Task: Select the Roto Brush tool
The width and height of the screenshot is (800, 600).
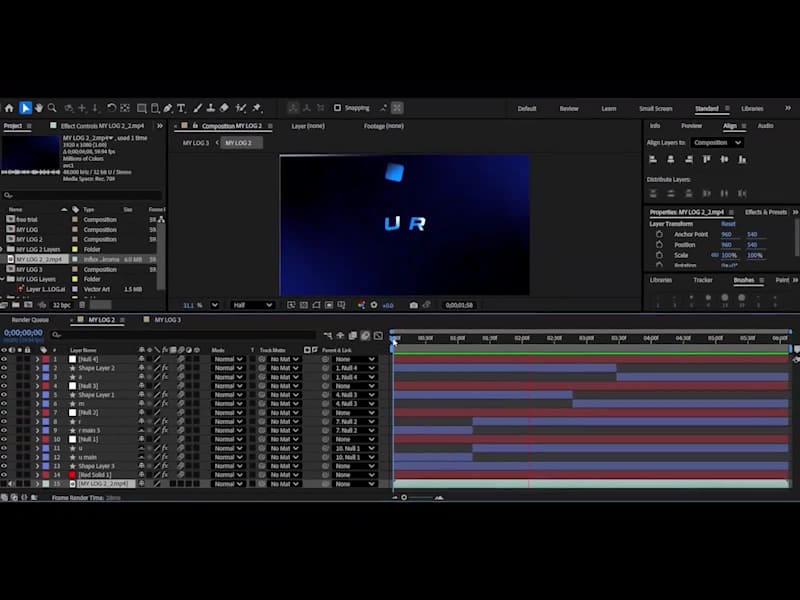Action: tap(241, 108)
